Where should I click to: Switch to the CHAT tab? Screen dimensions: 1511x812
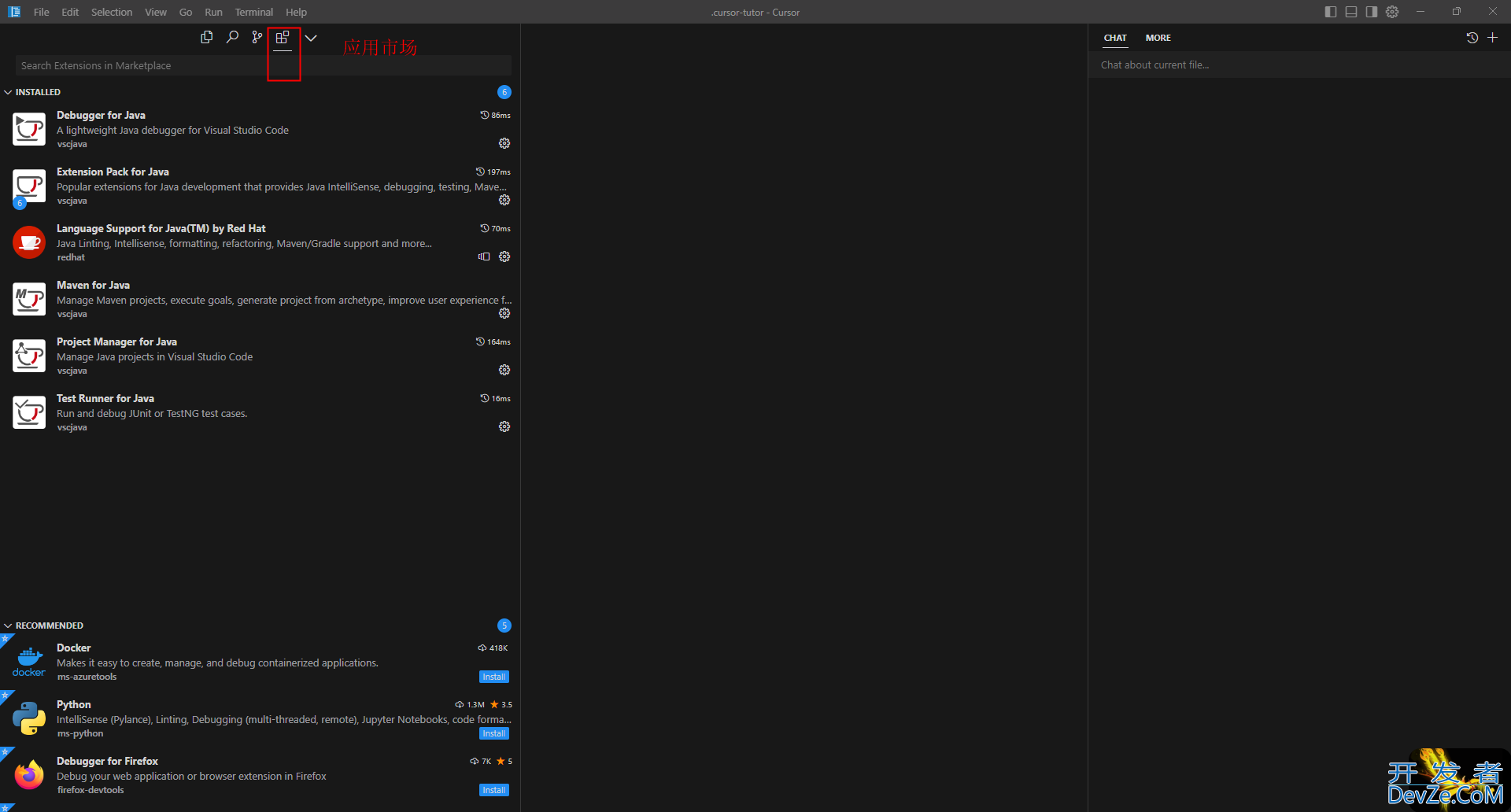[1115, 38]
